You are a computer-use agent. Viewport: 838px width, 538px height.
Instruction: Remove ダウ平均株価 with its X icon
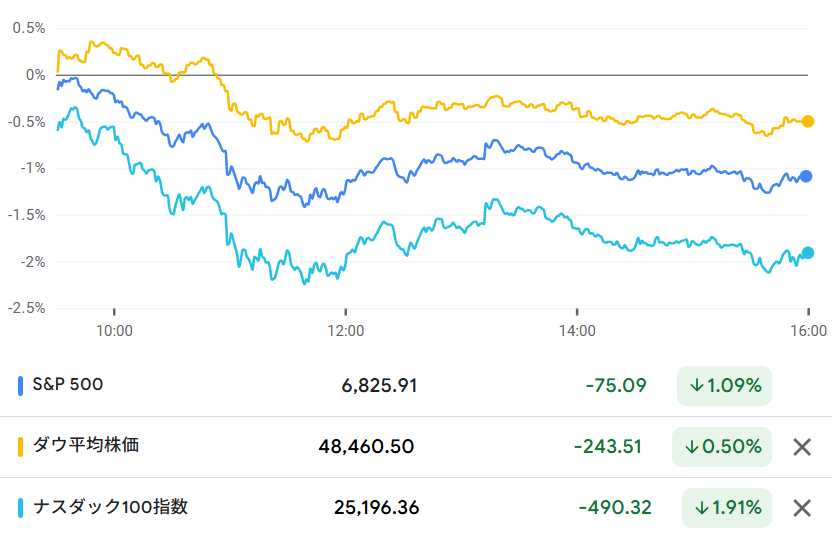pyautogui.click(x=801, y=447)
